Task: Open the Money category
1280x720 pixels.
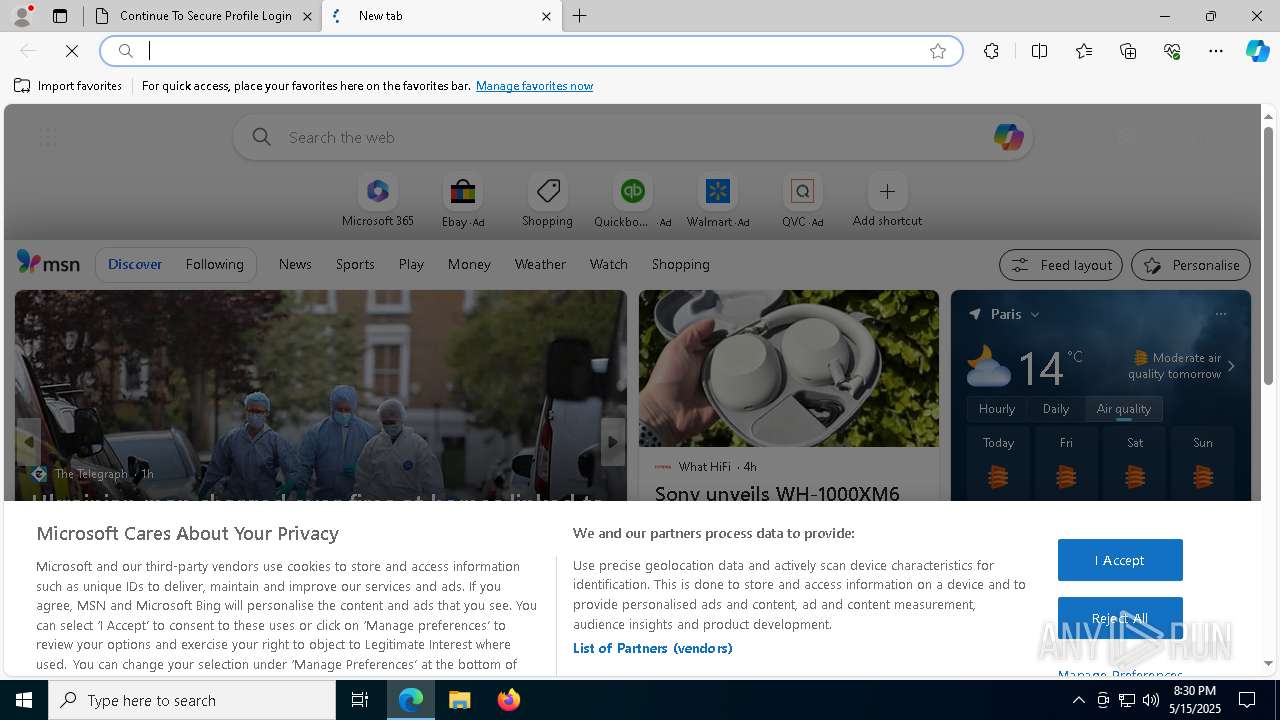Action: coord(469,264)
